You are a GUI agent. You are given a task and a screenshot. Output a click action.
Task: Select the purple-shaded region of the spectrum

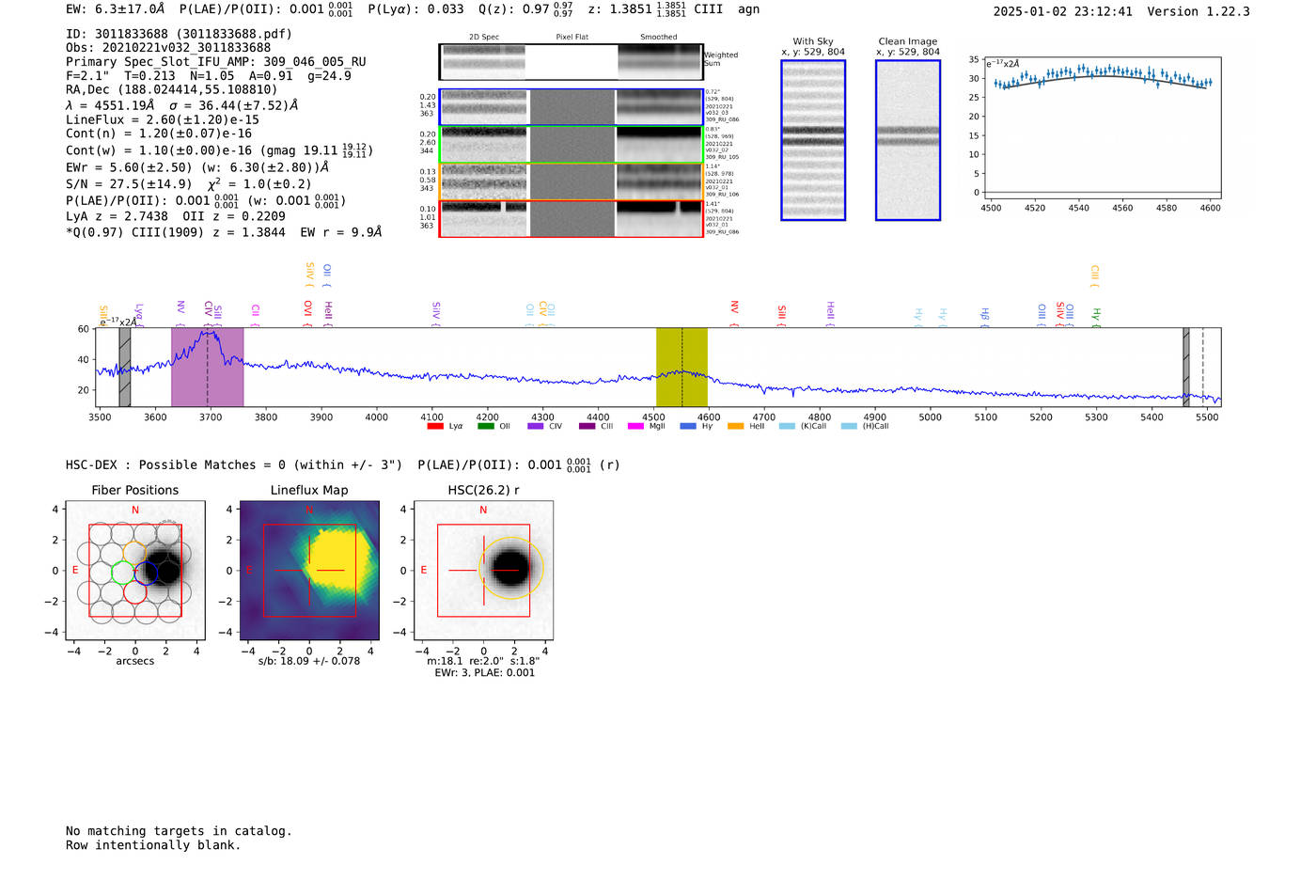tap(208, 367)
